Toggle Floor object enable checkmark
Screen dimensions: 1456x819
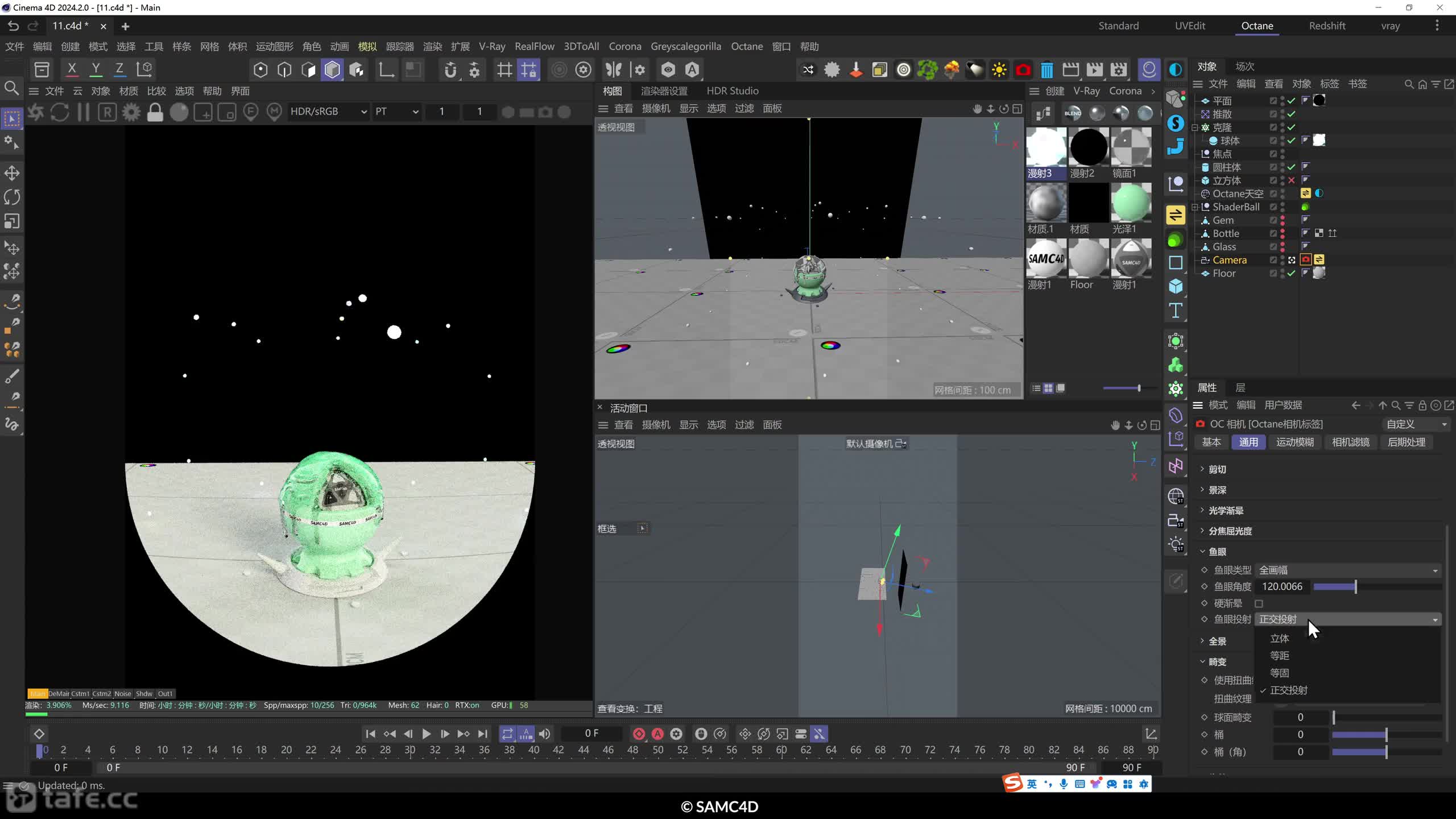tap(1292, 274)
